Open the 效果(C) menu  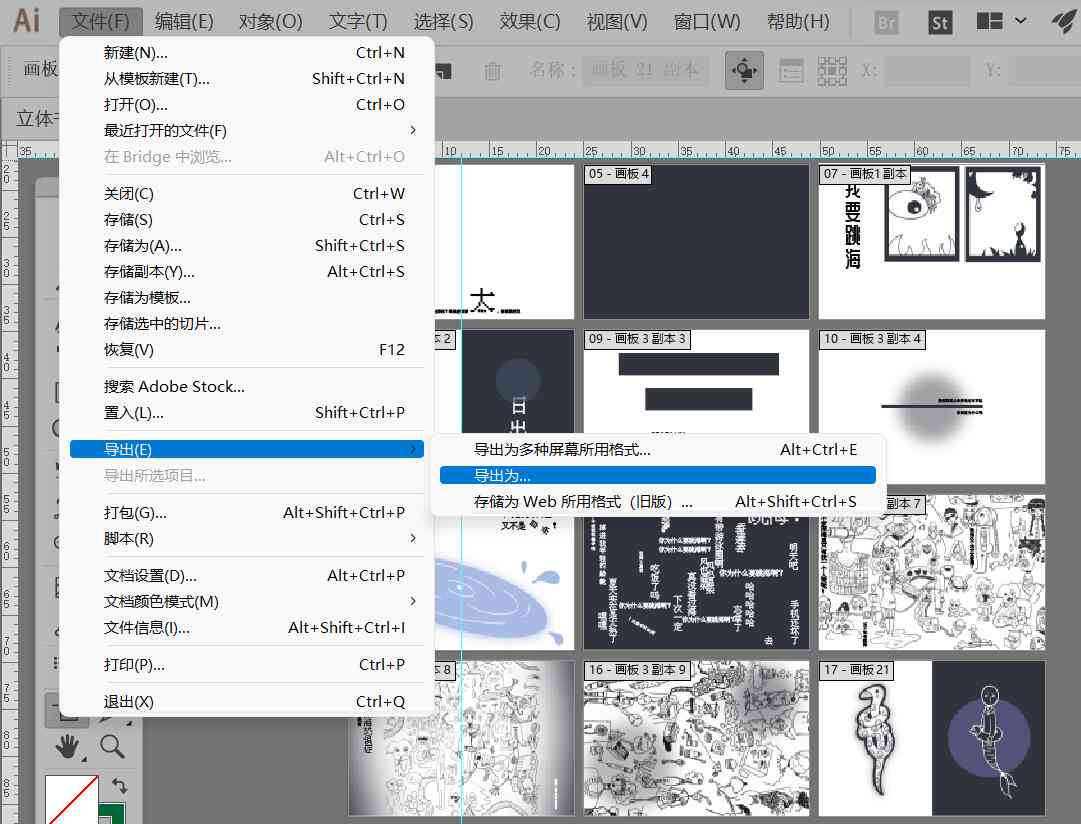530,21
